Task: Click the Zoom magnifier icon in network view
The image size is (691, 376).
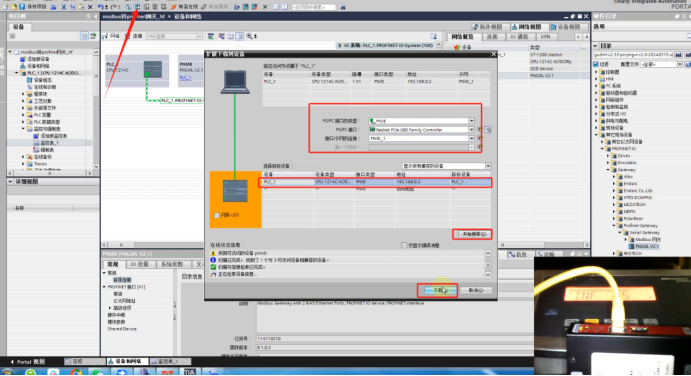Action: pyautogui.click(x=249, y=36)
